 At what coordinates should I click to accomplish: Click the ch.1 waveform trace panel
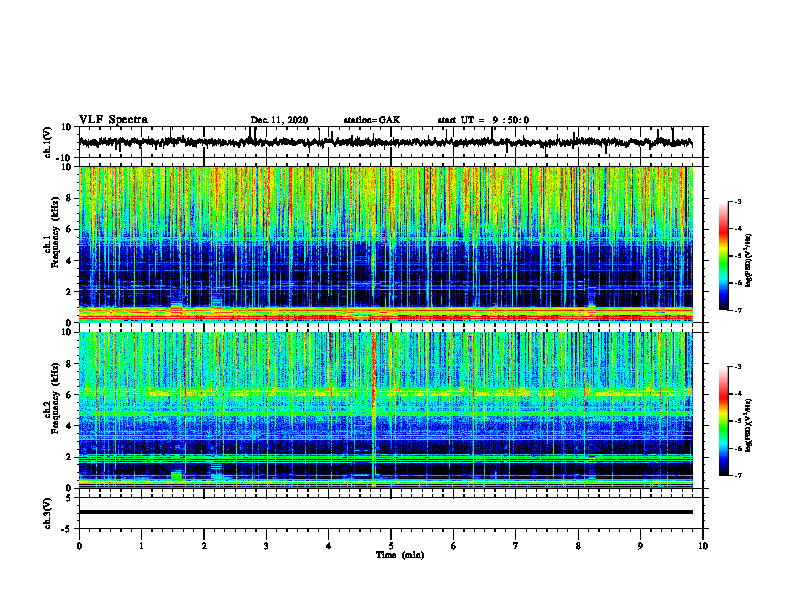(x=391, y=142)
